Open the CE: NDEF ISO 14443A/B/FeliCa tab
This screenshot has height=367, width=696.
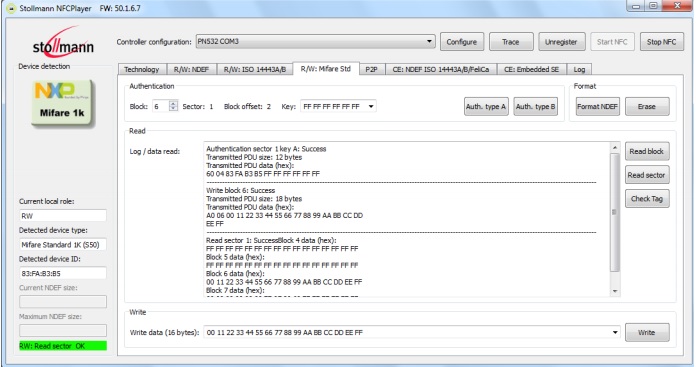tap(441, 69)
